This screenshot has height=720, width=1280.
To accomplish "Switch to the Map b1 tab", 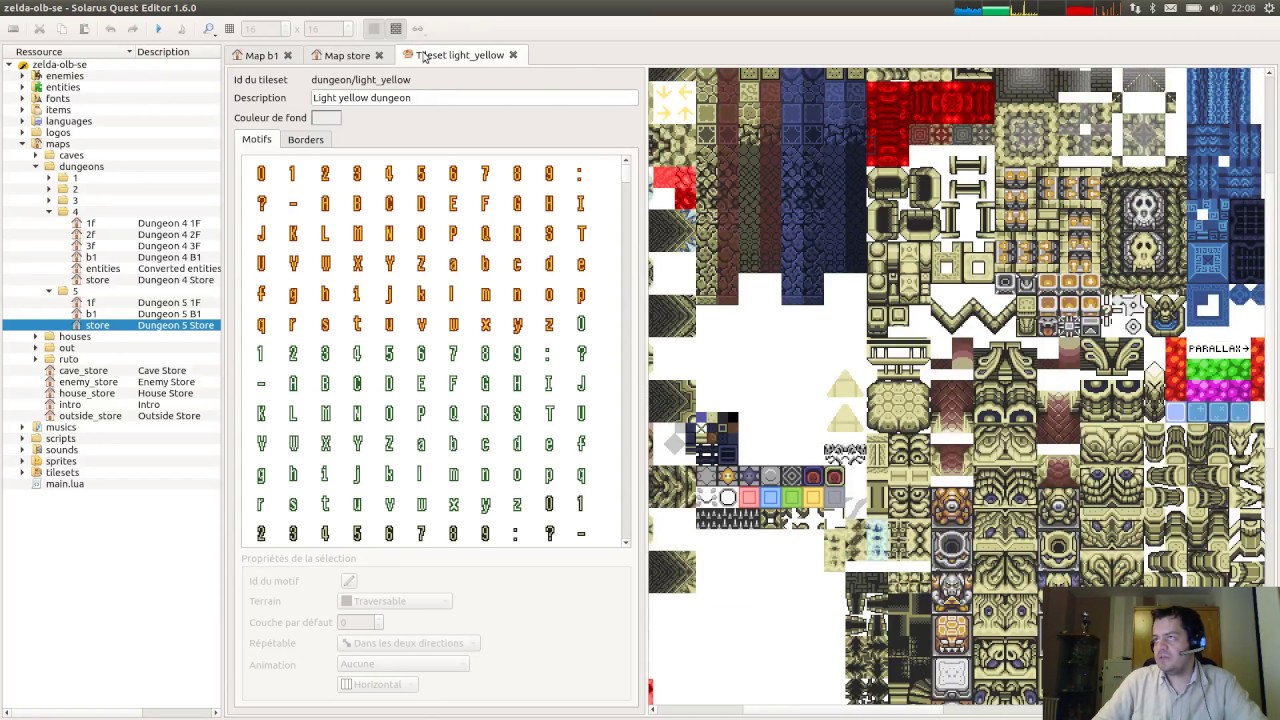I will 262,55.
